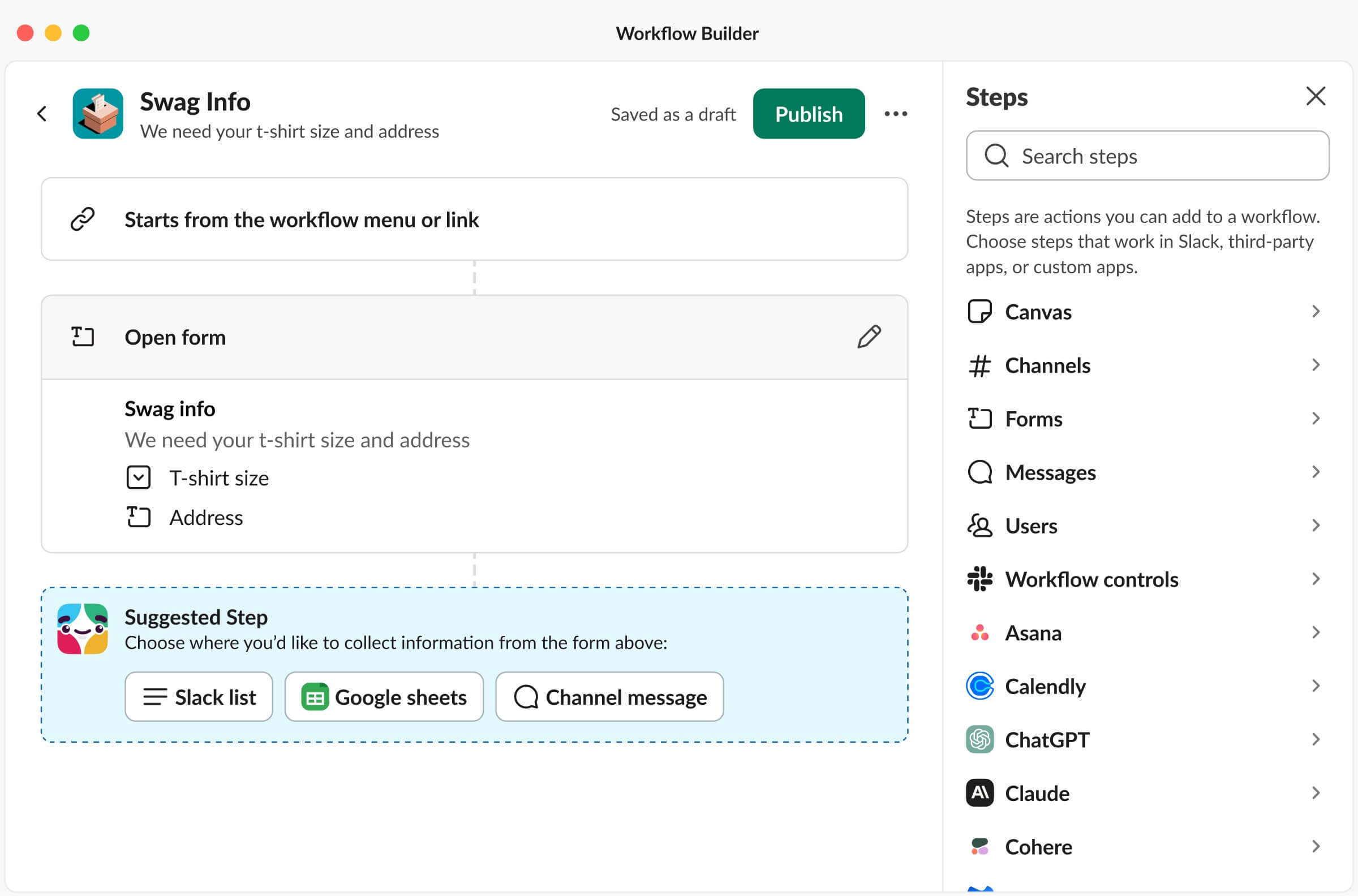This screenshot has width=1358, height=896.
Task: Choose the Slack list suggestion
Action: pos(199,696)
